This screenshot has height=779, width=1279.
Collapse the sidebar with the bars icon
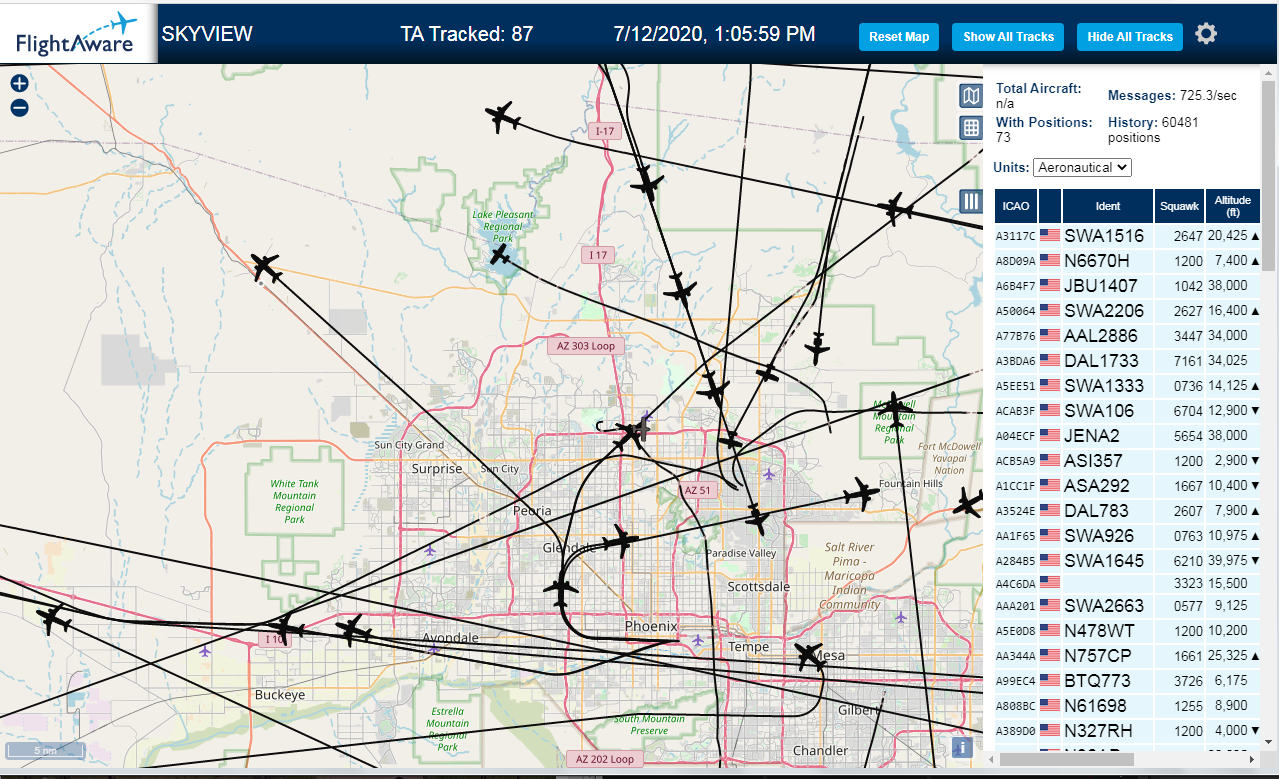pos(971,201)
